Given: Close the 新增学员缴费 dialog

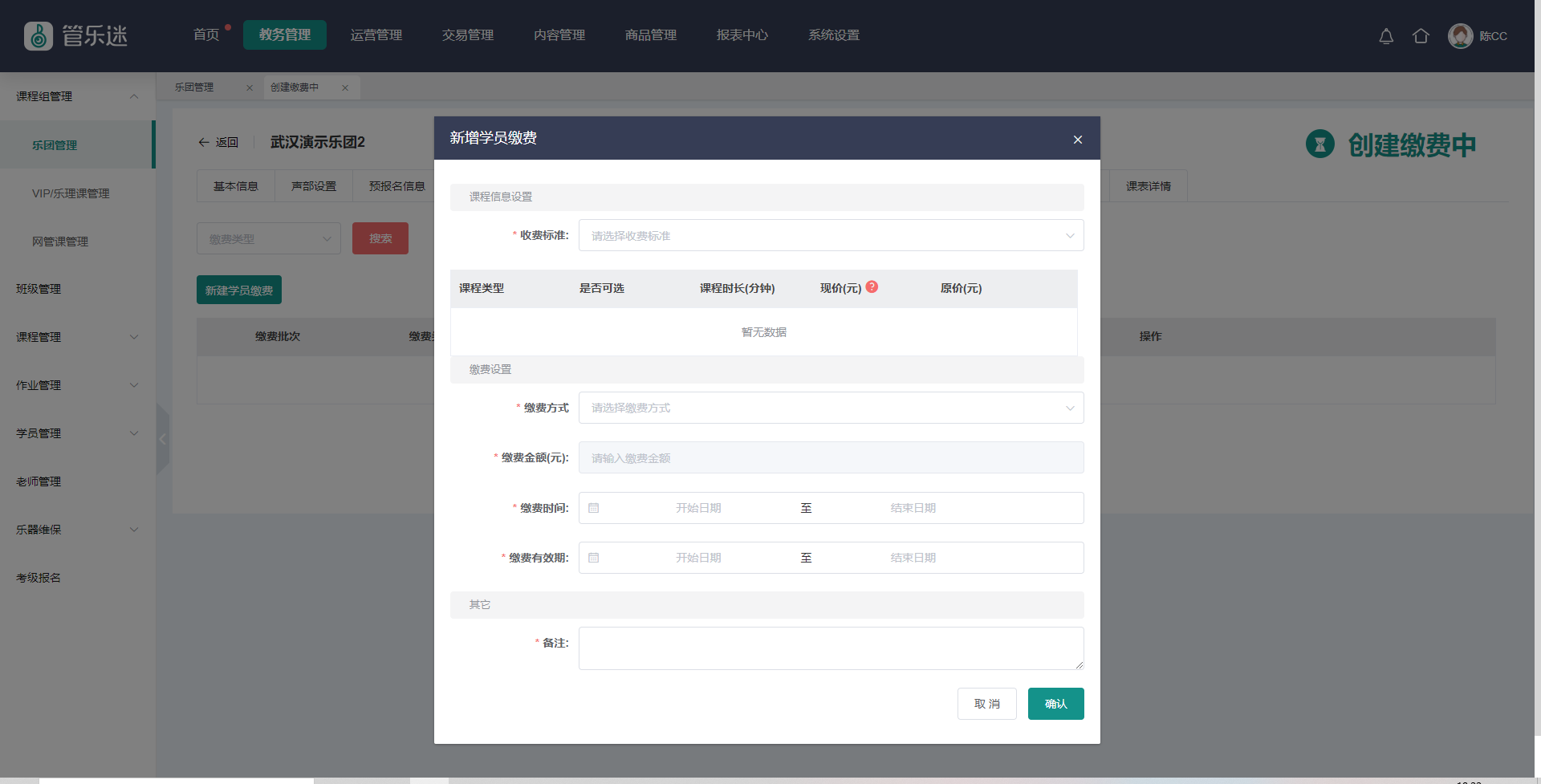Looking at the screenshot, I should pos(1077,140).
